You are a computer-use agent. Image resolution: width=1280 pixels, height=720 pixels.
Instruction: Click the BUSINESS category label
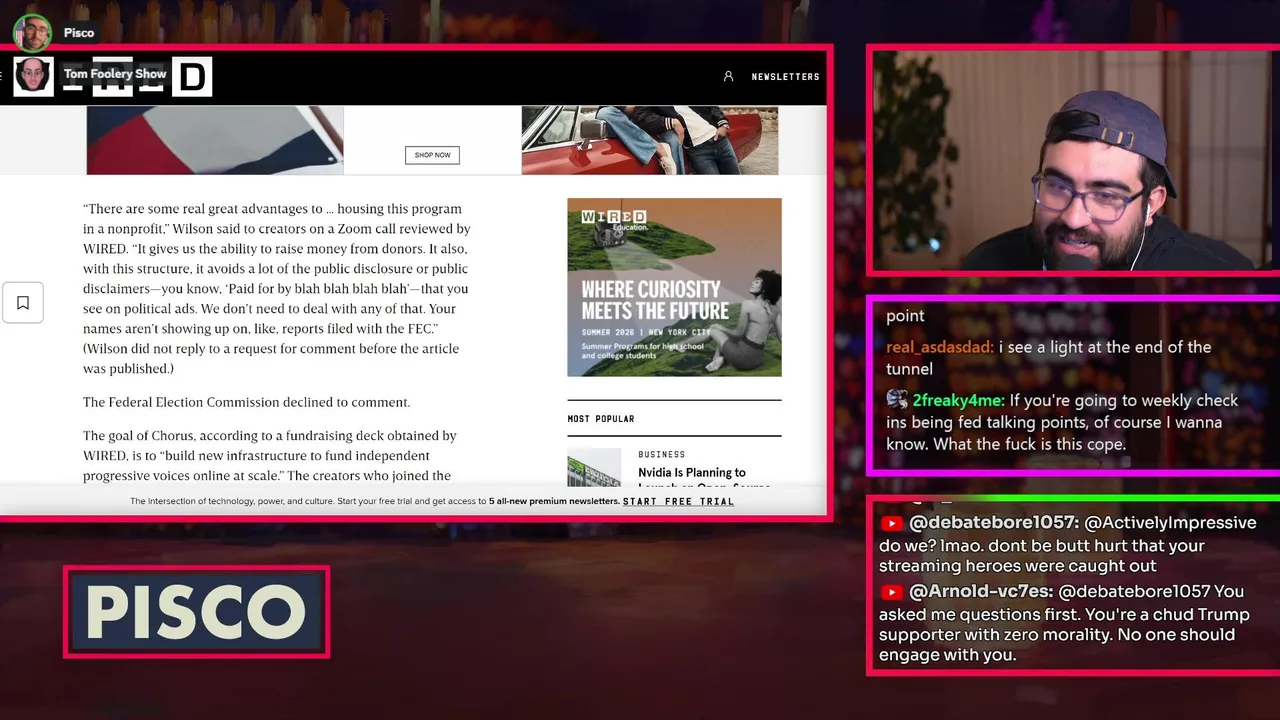pos(662,454)
